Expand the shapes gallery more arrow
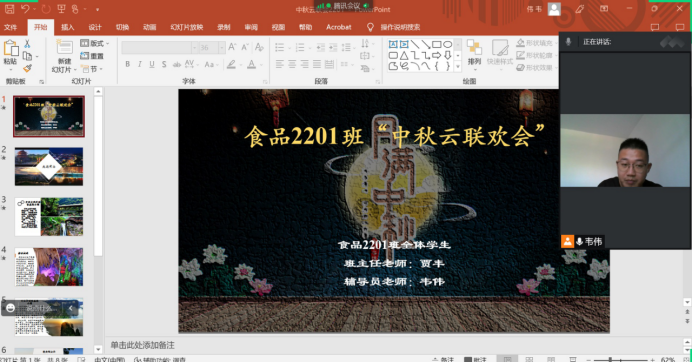Screen dimensions: 692x362 click(x=458, y=67)
